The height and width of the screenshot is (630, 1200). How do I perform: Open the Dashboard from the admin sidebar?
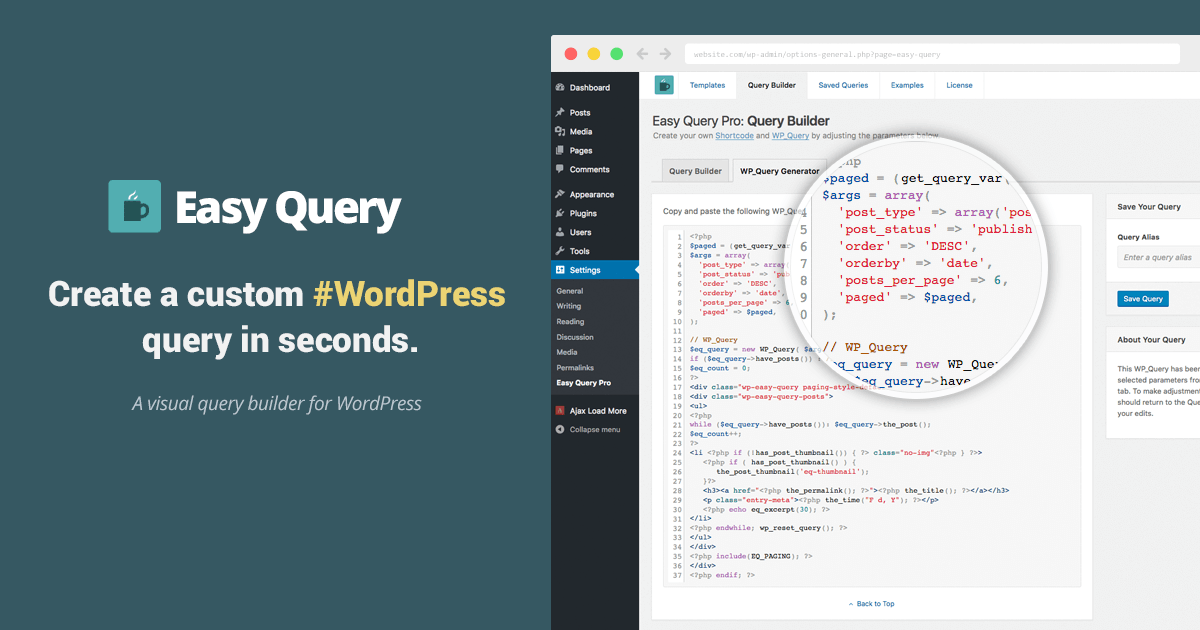point(562,87)
